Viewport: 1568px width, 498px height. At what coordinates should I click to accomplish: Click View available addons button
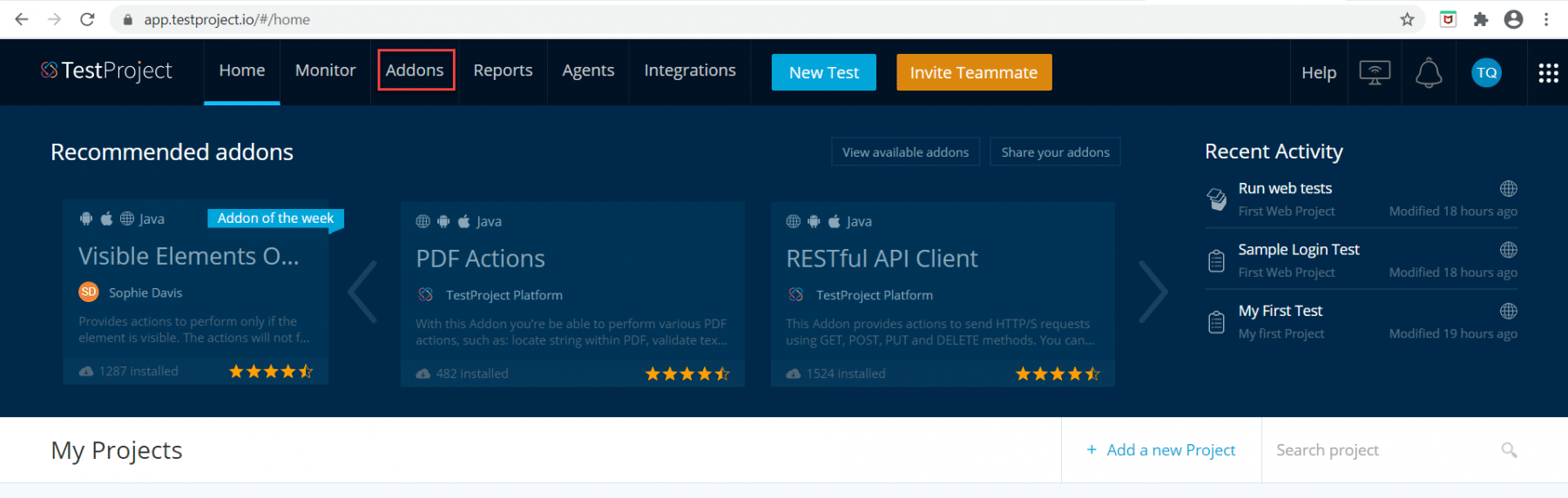(906, 151)
